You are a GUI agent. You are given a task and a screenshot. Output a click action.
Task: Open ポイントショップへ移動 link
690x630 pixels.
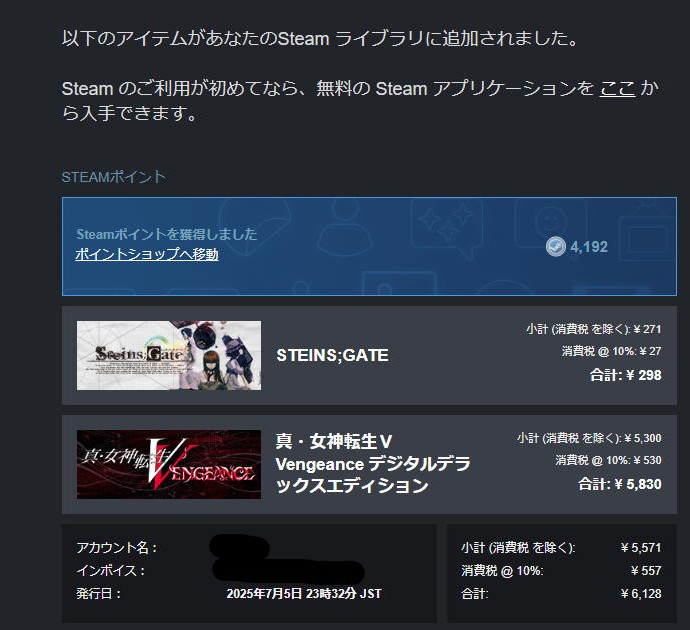(147, 254)
